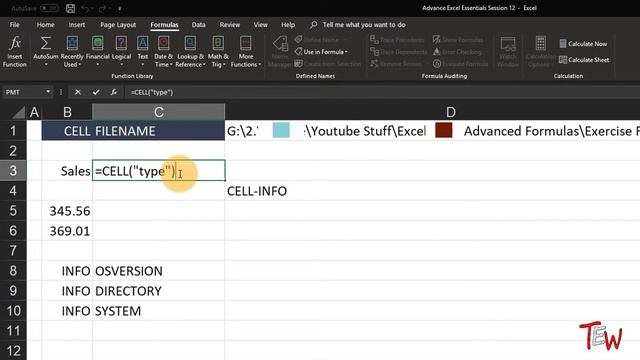Confirm the formula with the checkmark
Screen dimensions: 640x360
point(96,92)
